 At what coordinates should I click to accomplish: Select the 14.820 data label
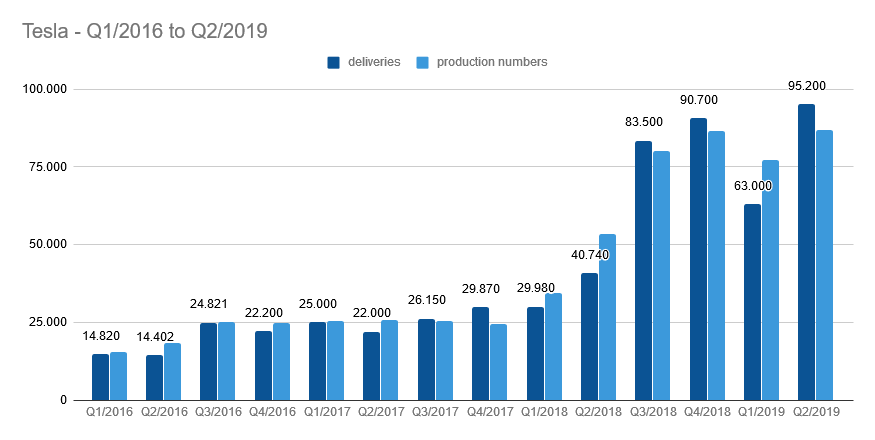coord(101,336)
